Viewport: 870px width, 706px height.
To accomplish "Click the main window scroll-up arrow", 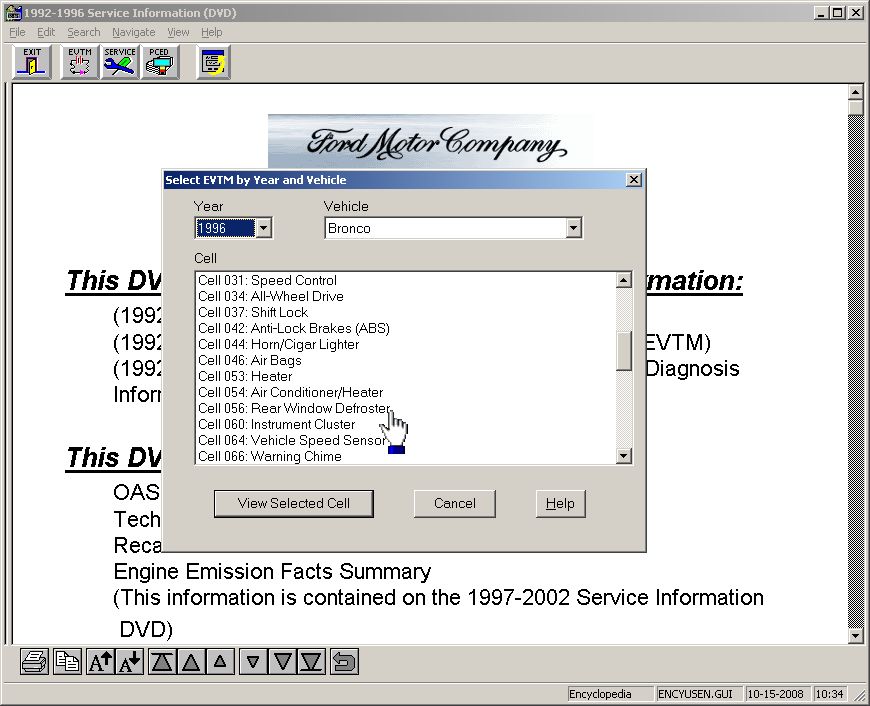I will 856,92.
